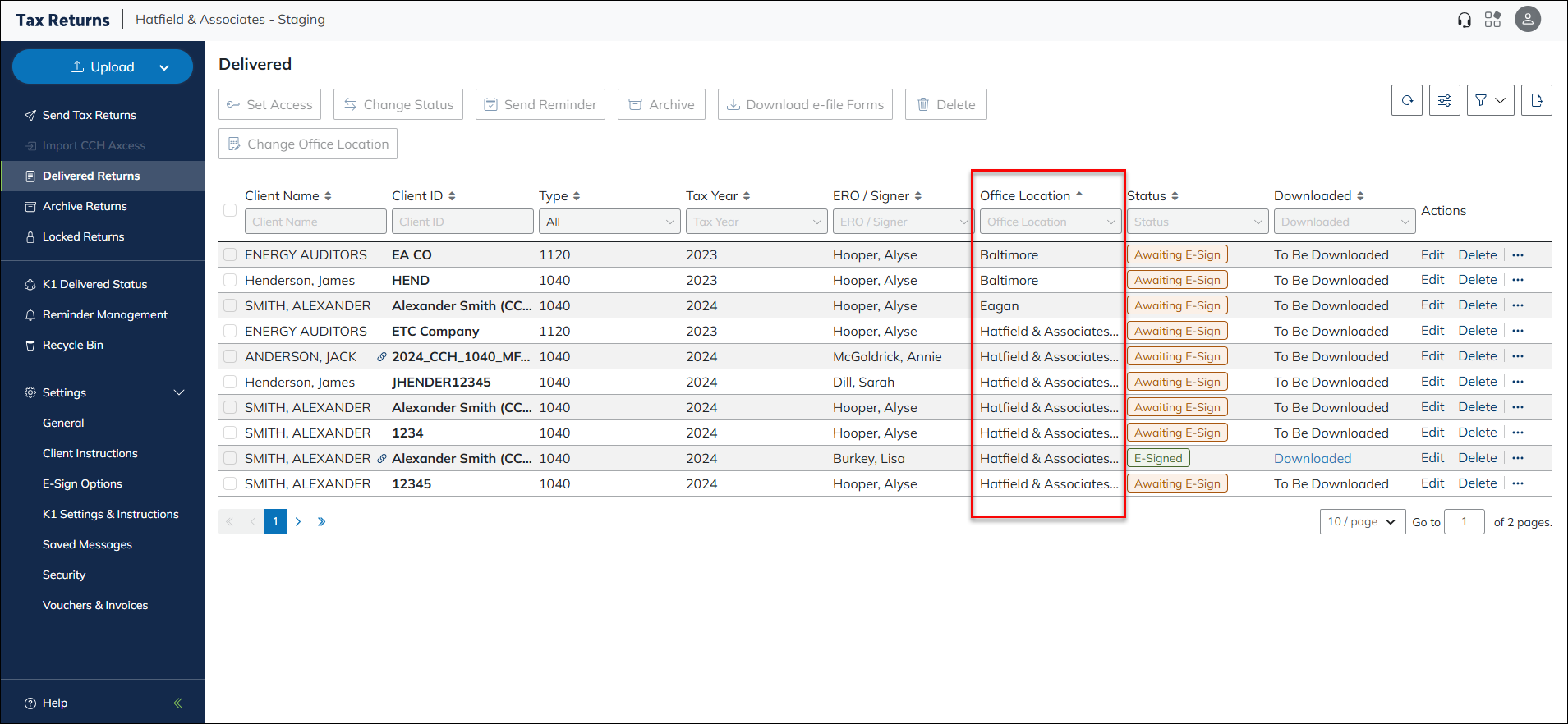The height and width of the screenshot is (724, 1568).
Task: Click the Client Name filter input field
Action: [315, 222]
